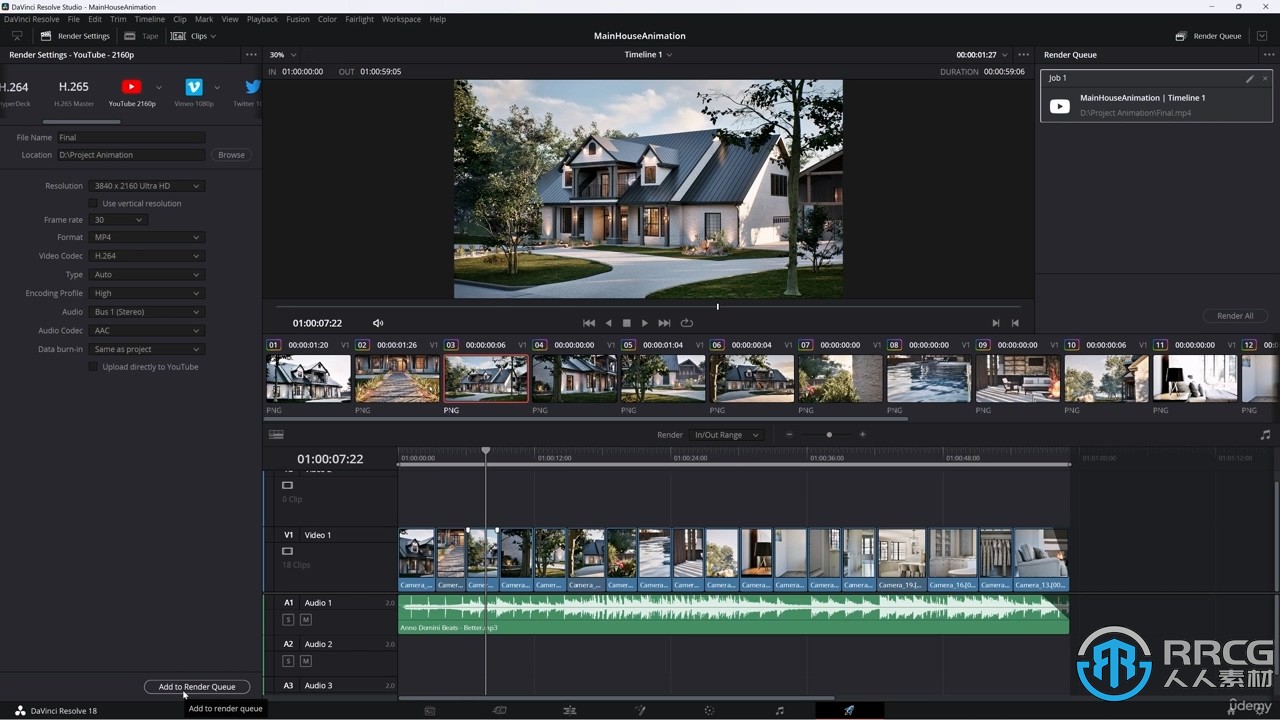
Task: Open Render In/Out Range dropdown
Action: (x=727, y=435)
